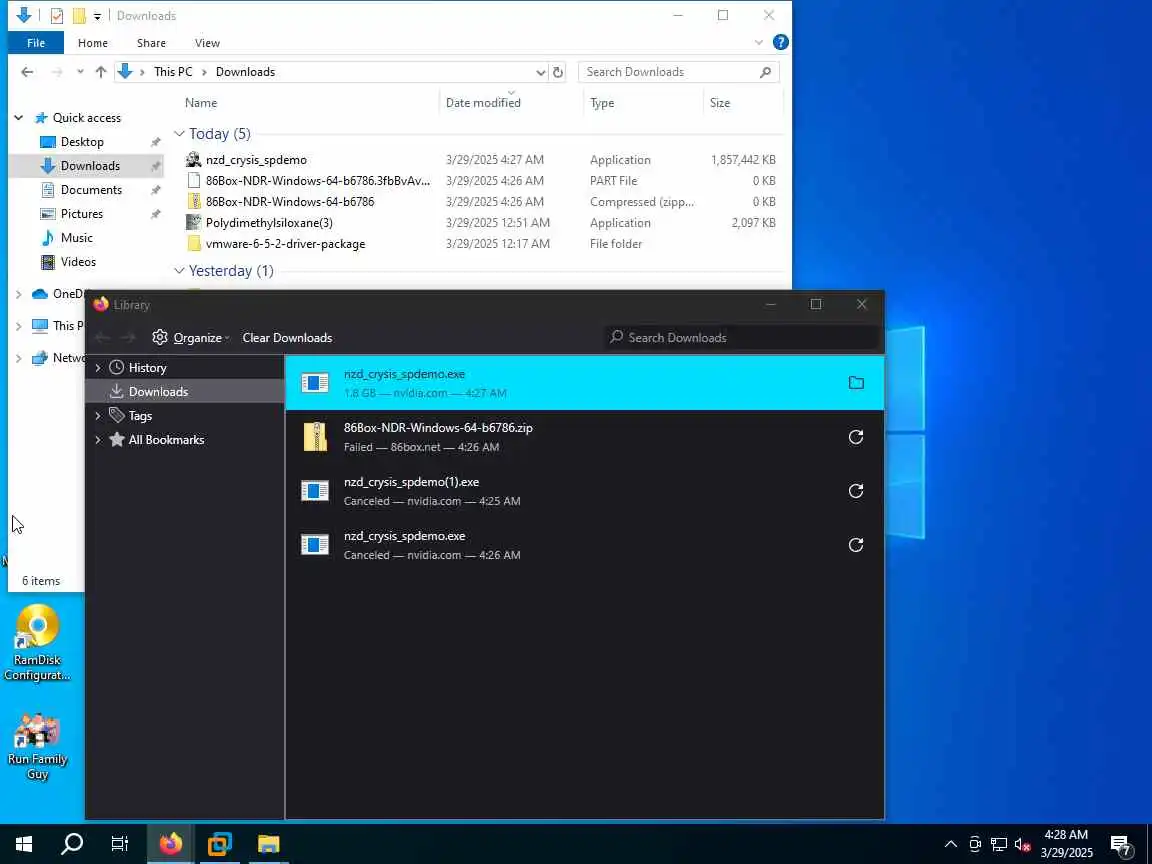
Task: Click the search magnifier in Explorer search box
Action: 765,72
